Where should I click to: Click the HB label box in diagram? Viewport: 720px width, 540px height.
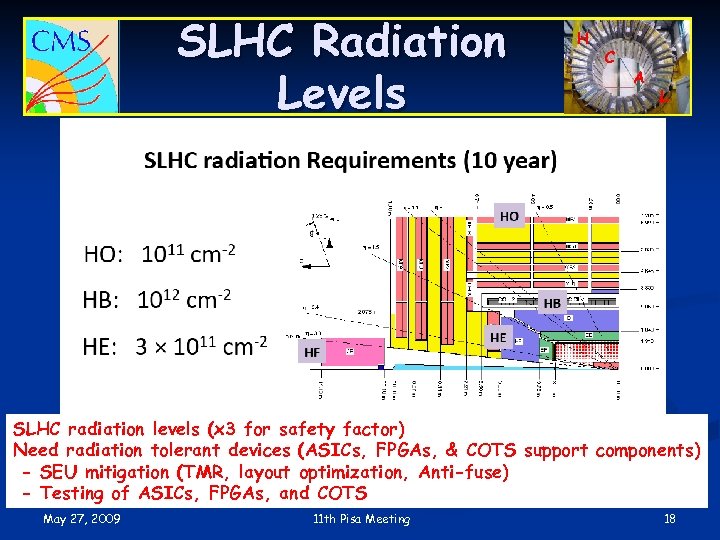coord(552,303)
